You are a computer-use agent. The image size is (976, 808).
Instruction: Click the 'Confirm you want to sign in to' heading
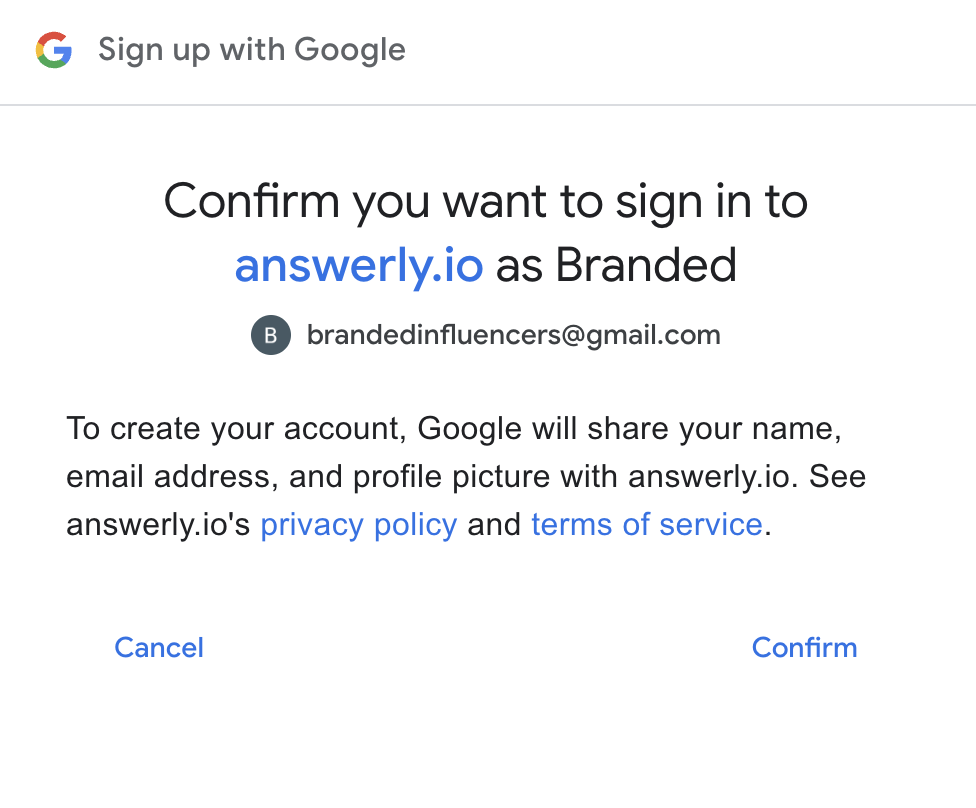[486, 202]
